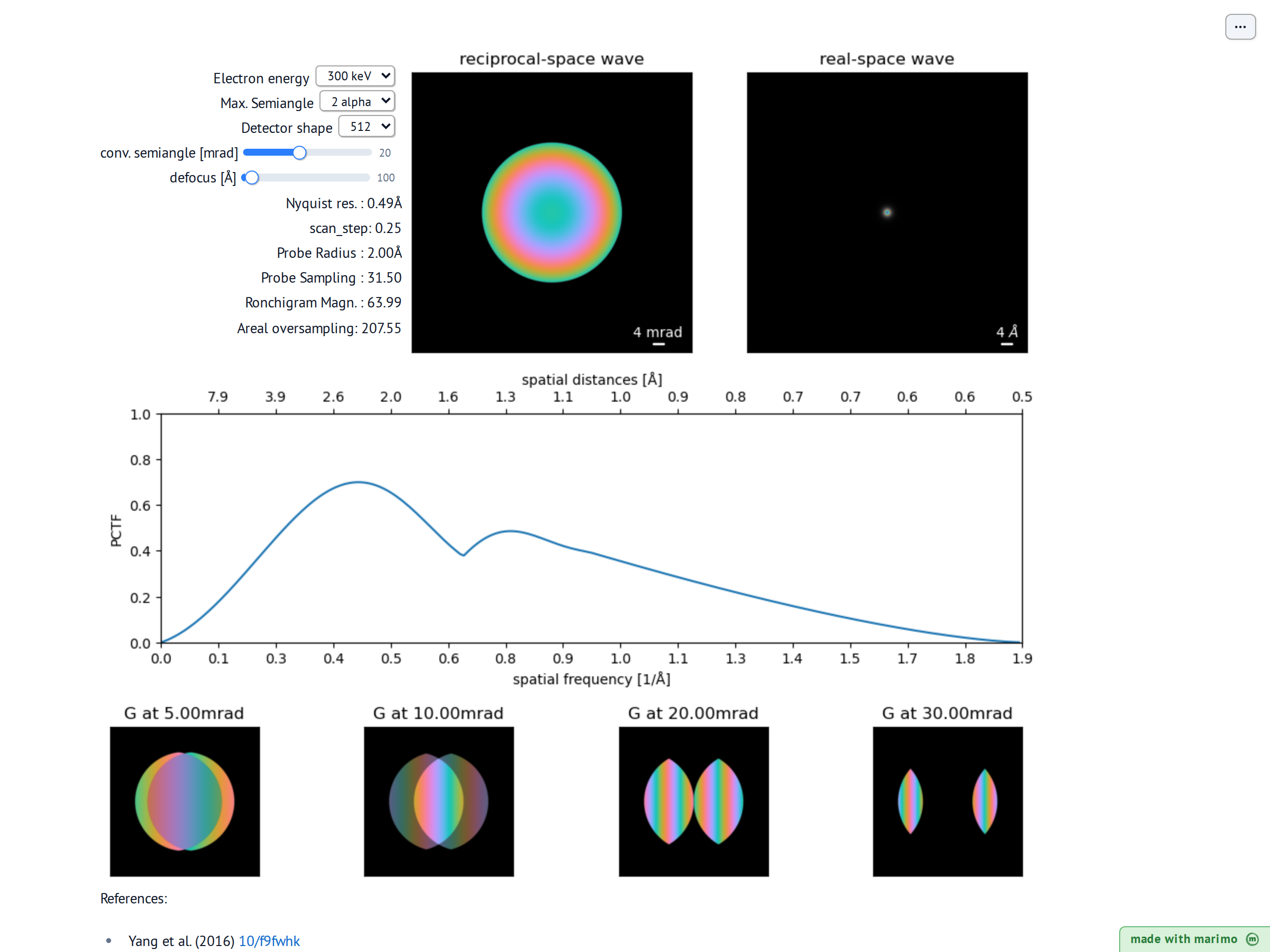Click the G at 20.00mrad thumbnail
This screenshot has width=1270, height=952.
694,801
